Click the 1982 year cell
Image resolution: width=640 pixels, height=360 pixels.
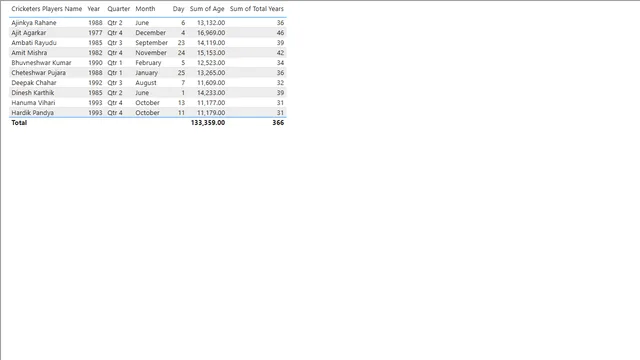point(95,53)
